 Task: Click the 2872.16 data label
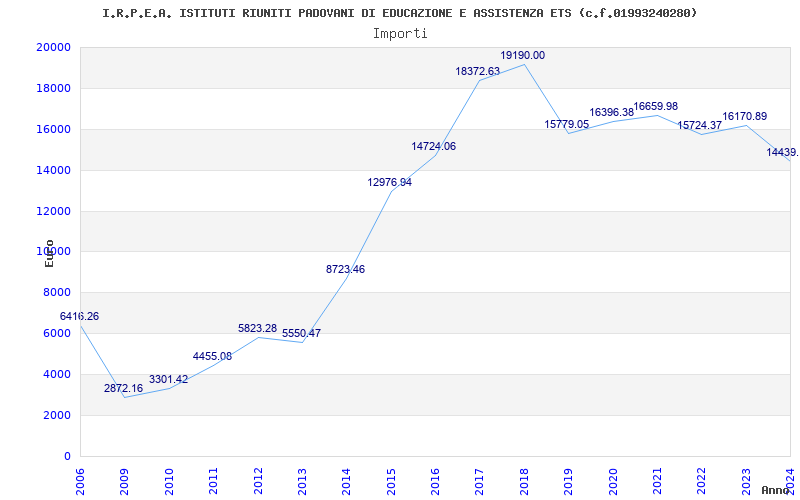click(x=123, y=388)
